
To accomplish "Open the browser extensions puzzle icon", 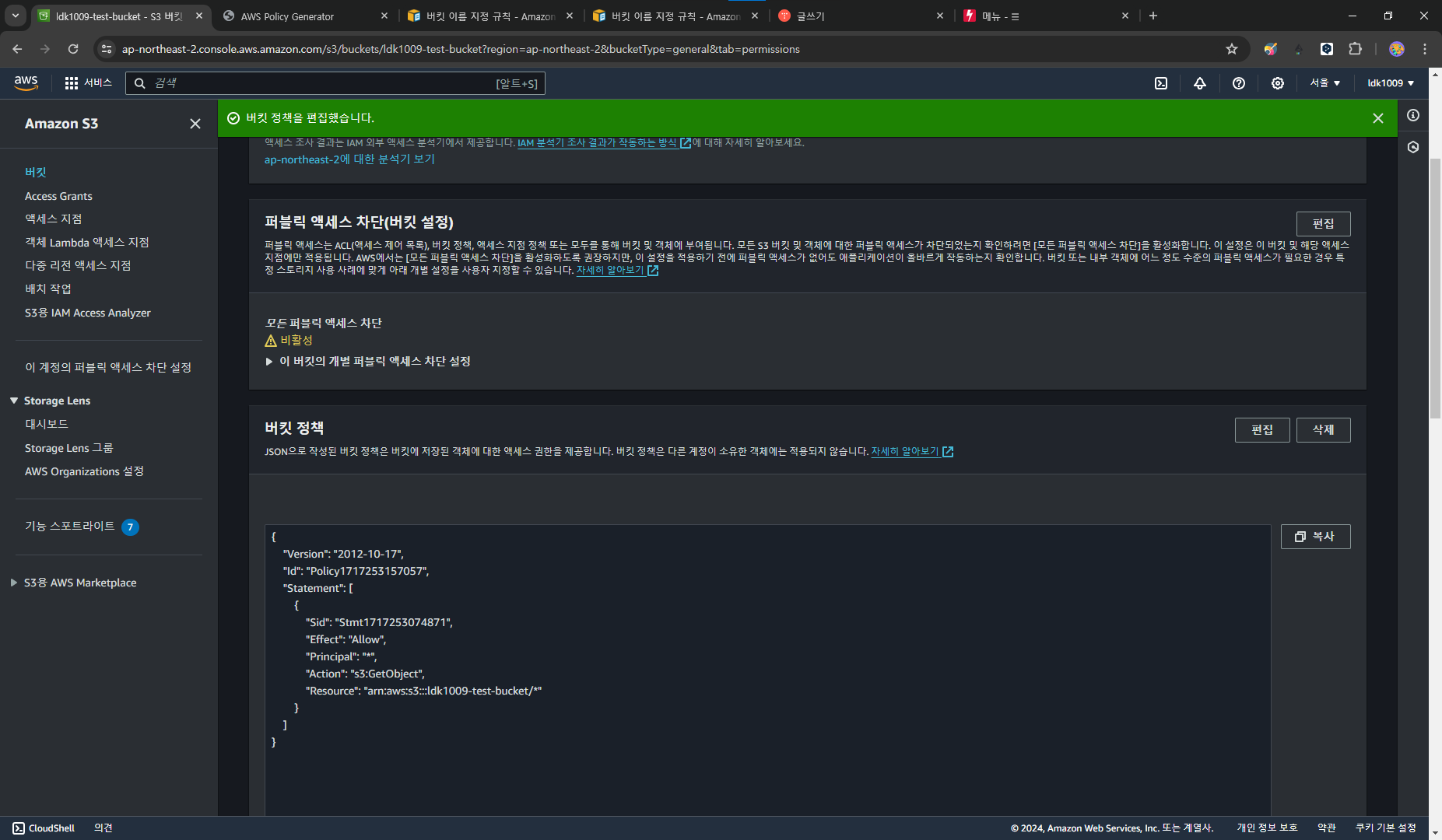I will (x=1356, y=49).
